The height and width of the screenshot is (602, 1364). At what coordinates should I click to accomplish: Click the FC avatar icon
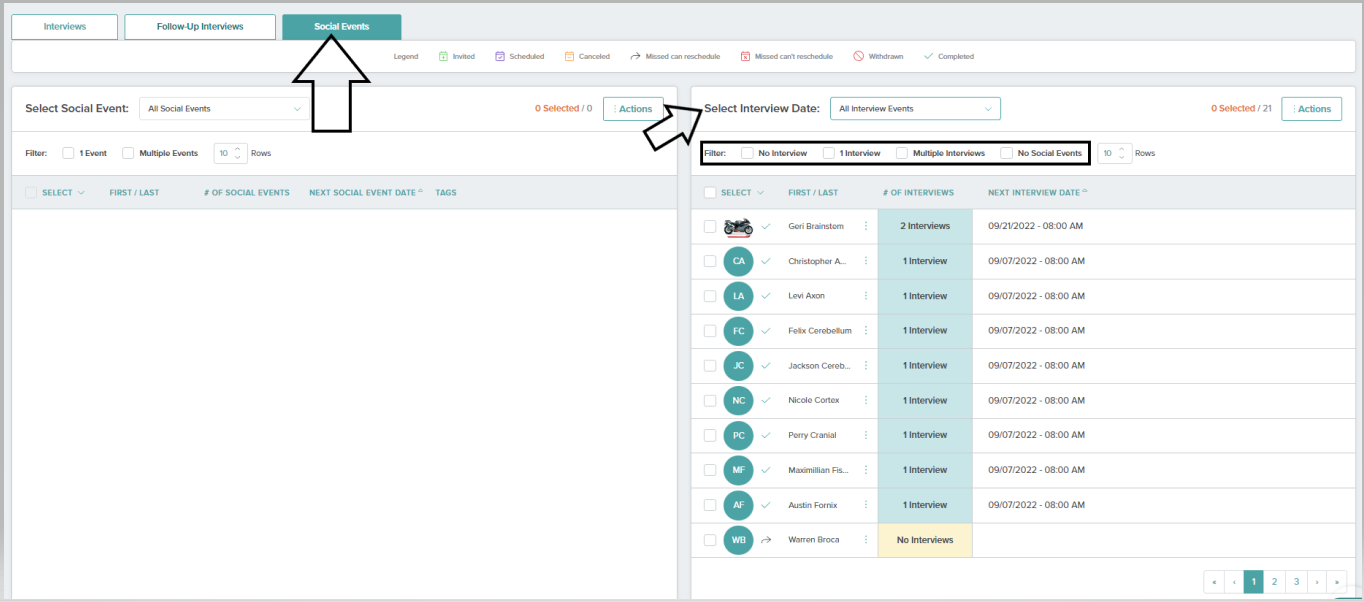738,331
